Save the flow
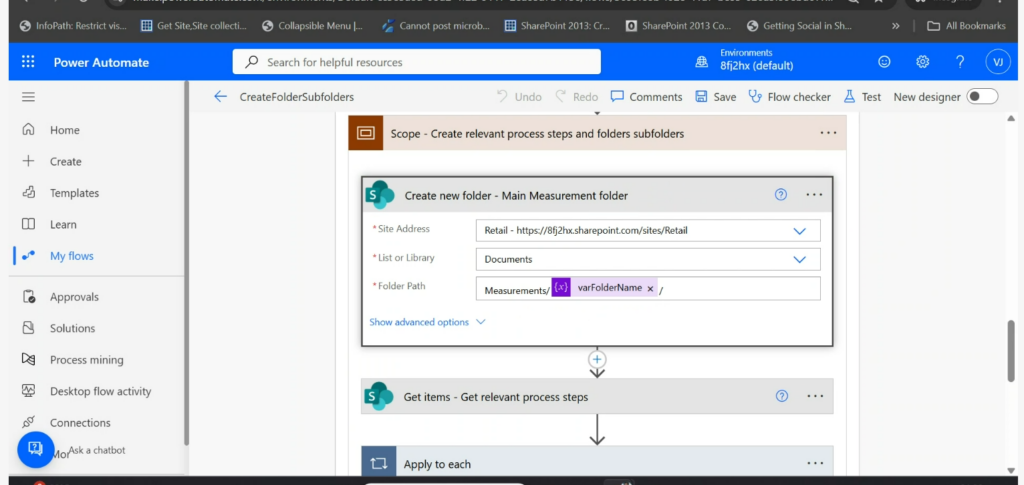Viewport: 1024px width, 485px height. 716,97
